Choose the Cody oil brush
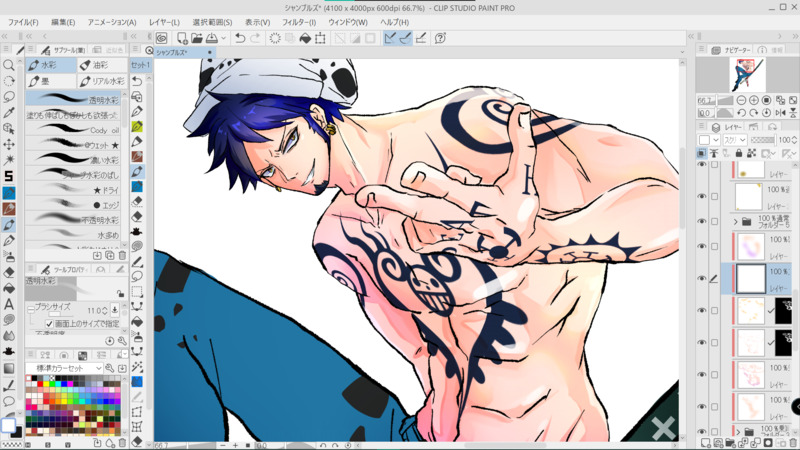The image size is (800, 450). pyautogui.click(x=74, y=130)
